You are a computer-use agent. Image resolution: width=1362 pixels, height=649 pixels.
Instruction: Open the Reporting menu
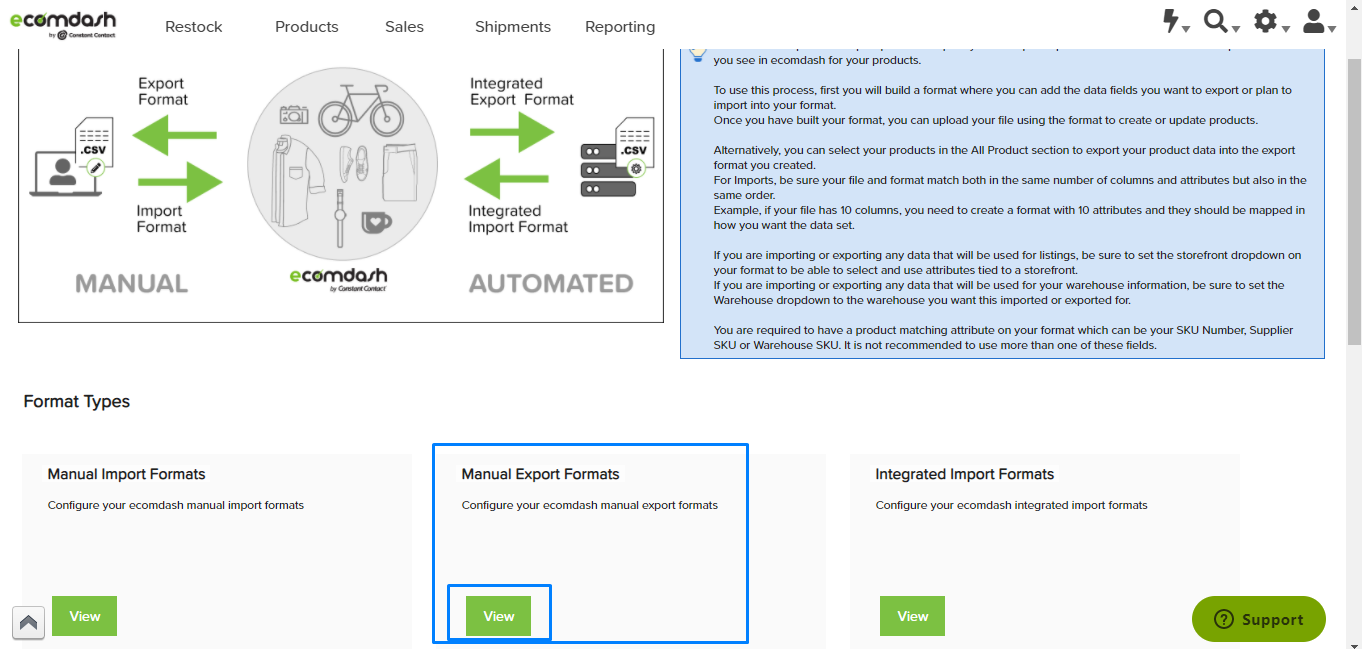(x=620, y=27)
